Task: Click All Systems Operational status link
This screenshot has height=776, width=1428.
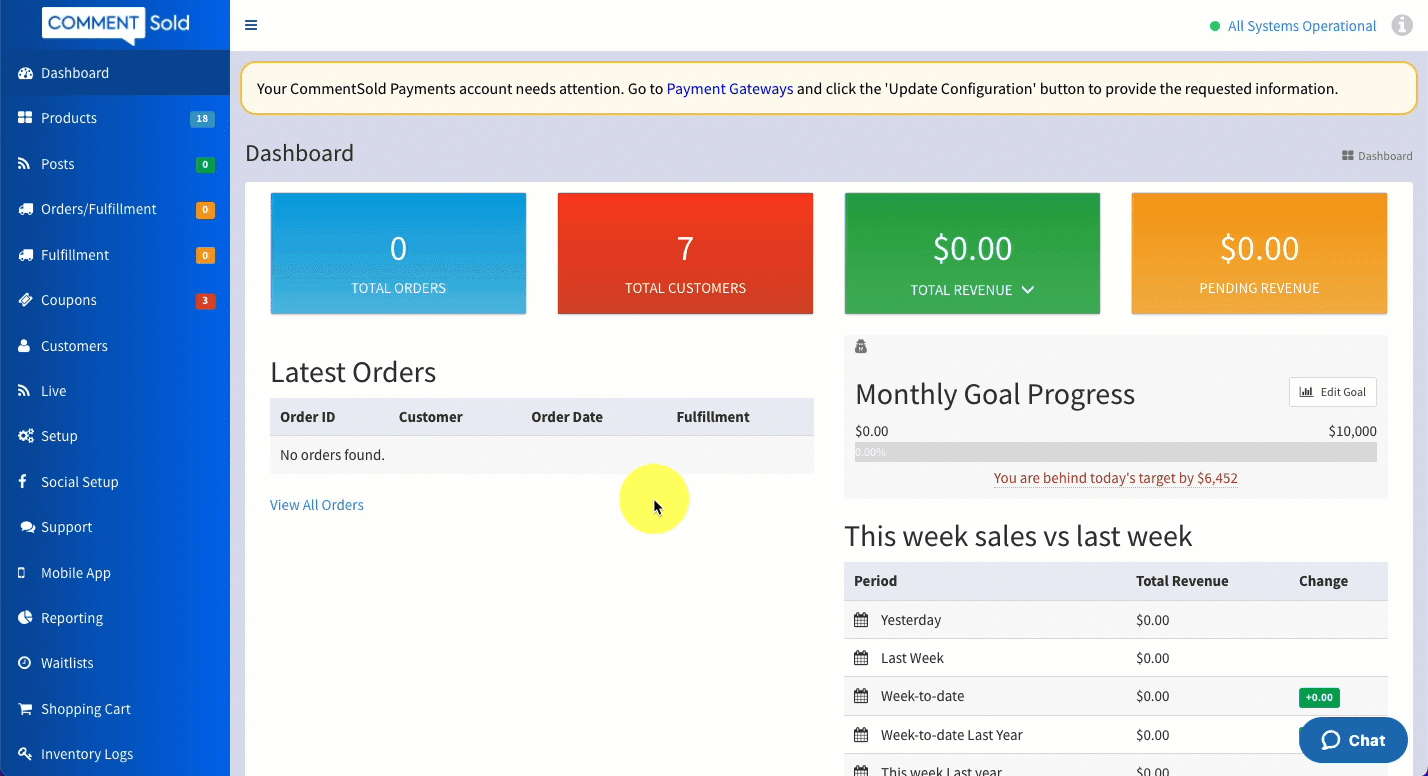Action: pyautogui.click(x=1302, y=26)
